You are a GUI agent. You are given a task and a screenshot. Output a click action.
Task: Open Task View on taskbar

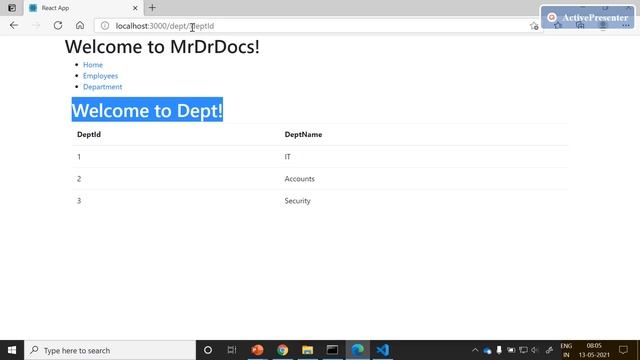[232, 350]
